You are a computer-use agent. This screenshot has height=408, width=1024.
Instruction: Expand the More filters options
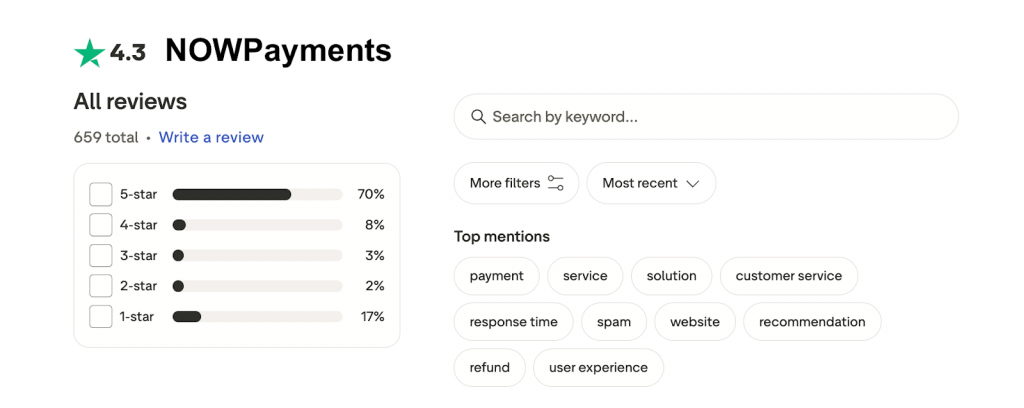coord(516,183)
